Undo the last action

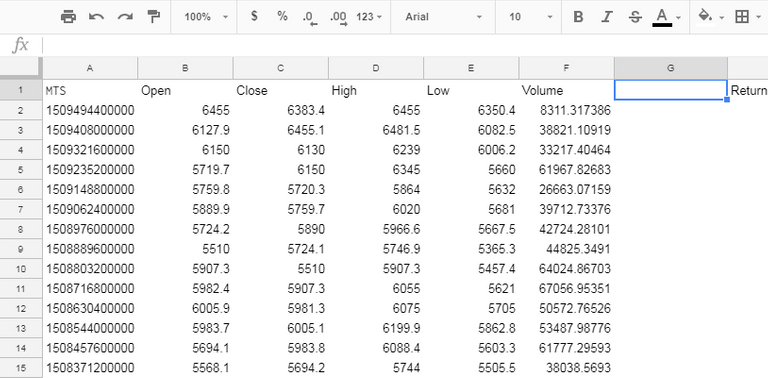point(96,17)
